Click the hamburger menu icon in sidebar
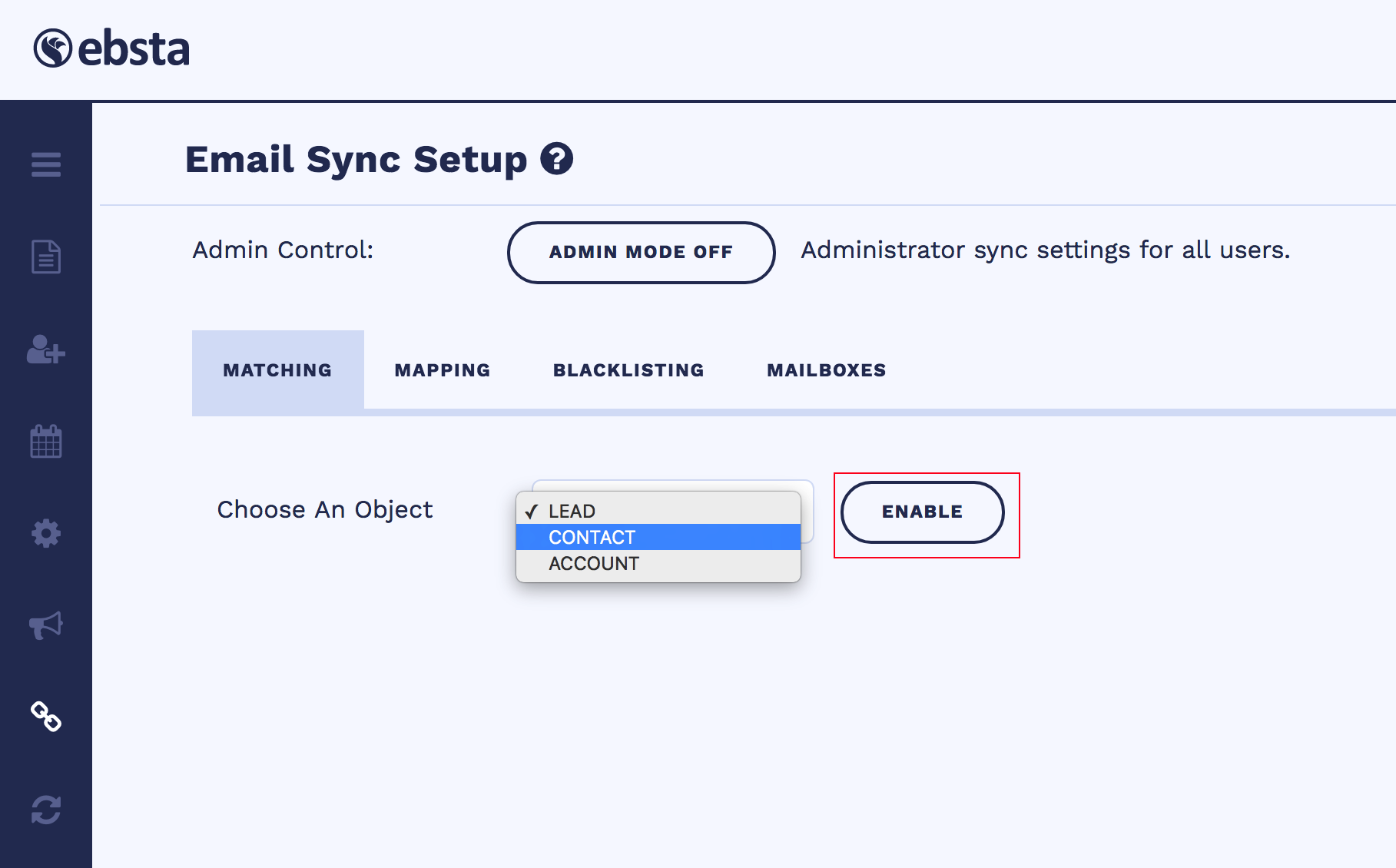 tap(46, 164)
